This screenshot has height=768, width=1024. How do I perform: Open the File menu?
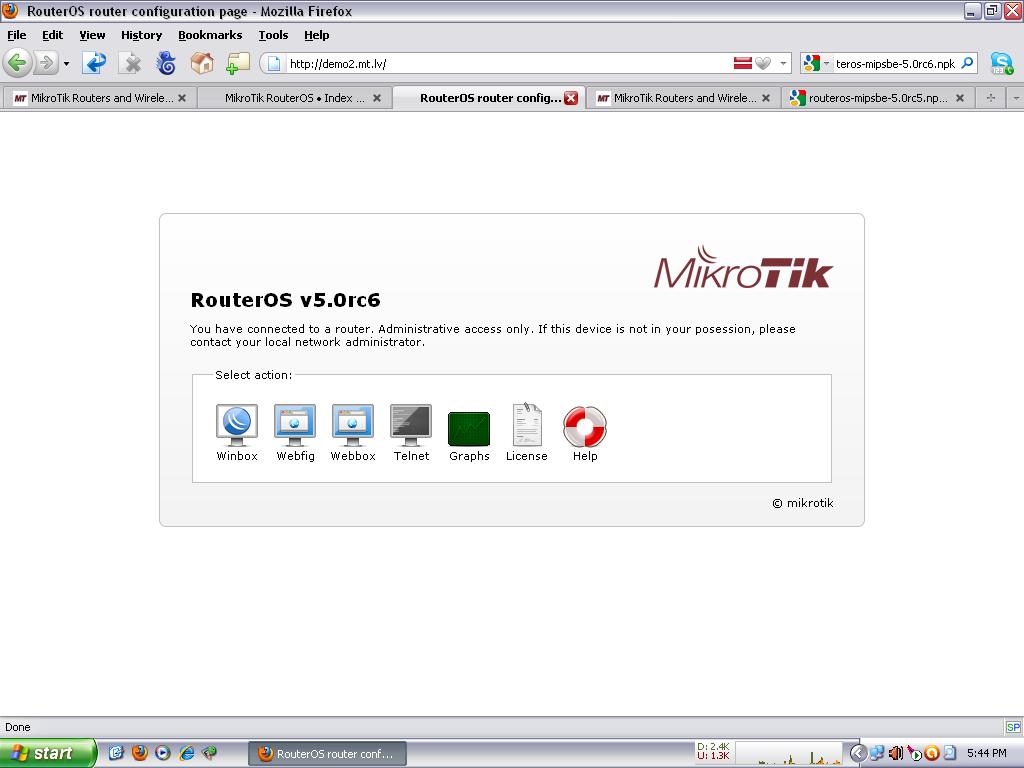click(x=17, y=35)
